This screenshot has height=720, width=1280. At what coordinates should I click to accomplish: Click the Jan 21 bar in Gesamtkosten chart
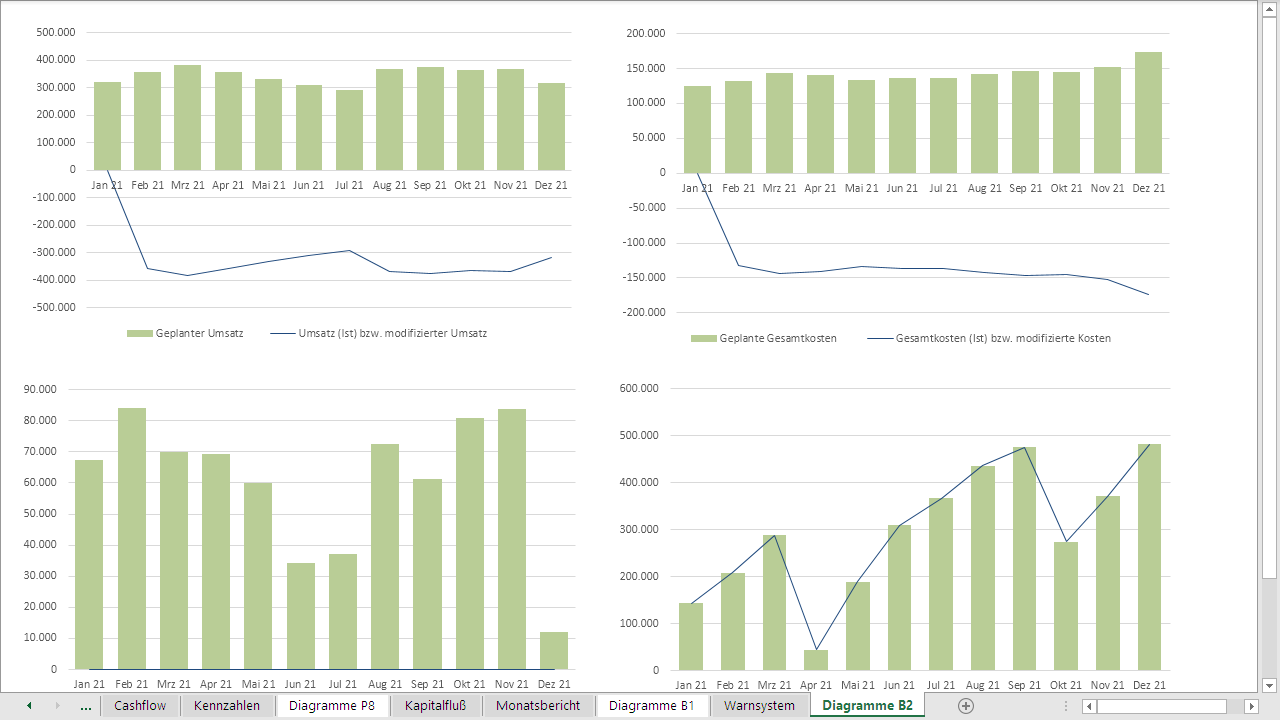pos(697,129)
